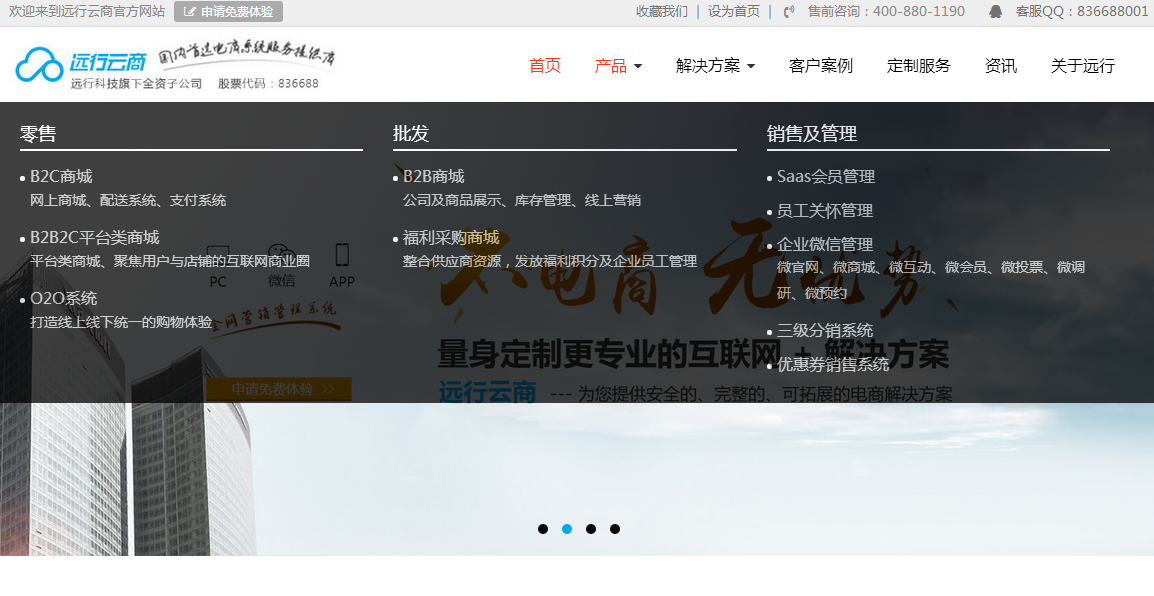Click the phone icon beside 售前咨询
Viewport: 1154px width, 596px height.
[789, 12]
